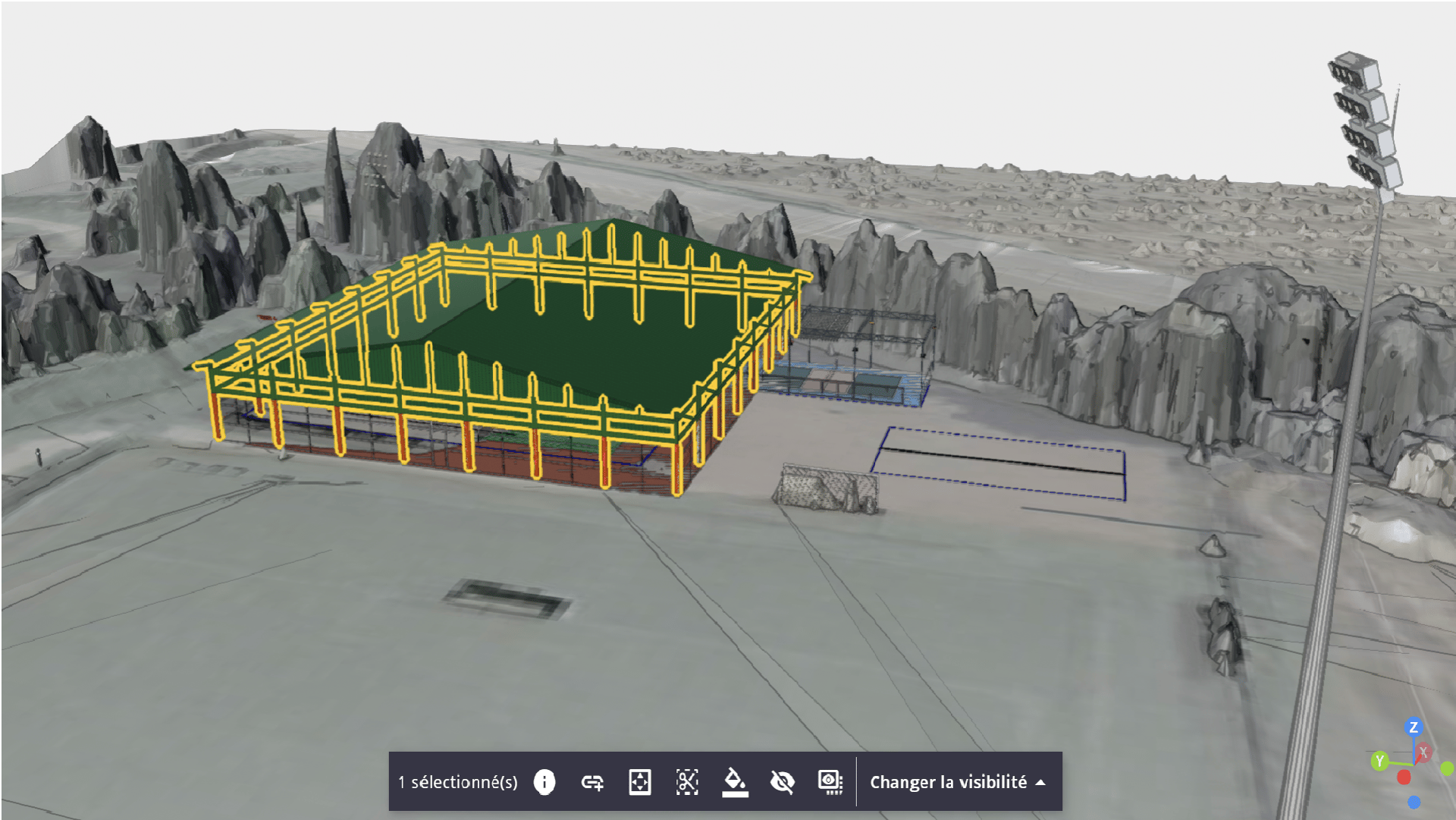Click the green Y axis gizmo handle
The height and width of the screenshot is (820, 1456).
(1379, 761)
